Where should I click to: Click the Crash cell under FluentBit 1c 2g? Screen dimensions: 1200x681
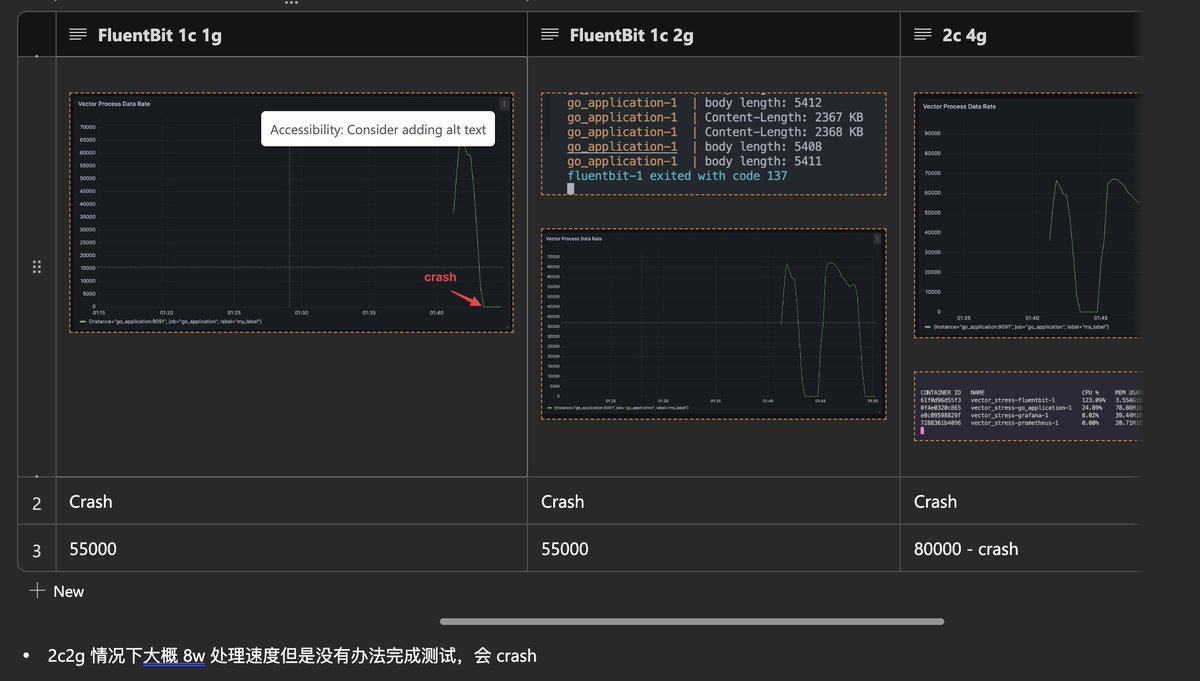pos(714,501)
